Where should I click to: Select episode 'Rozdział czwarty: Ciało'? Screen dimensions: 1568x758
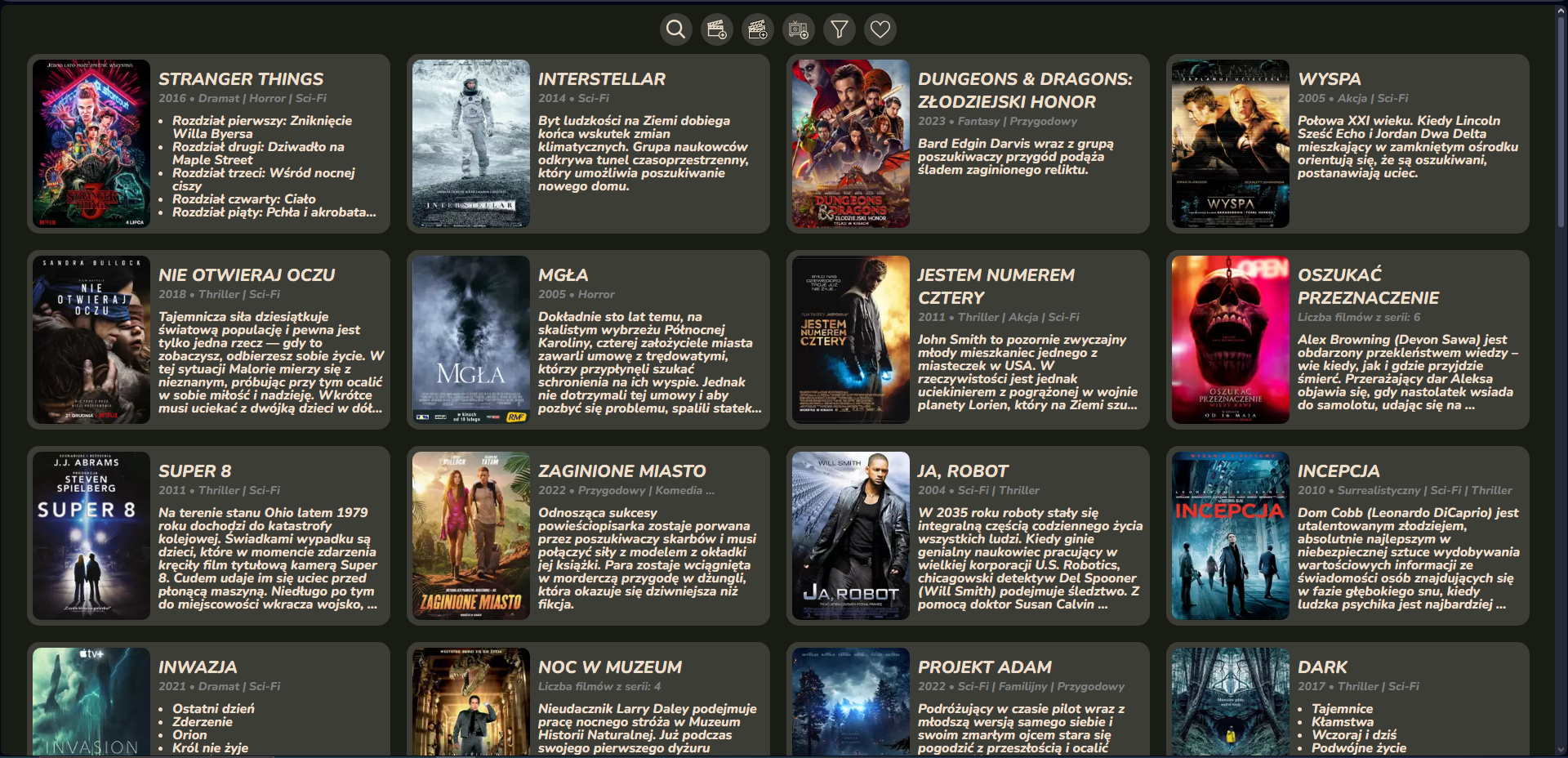[244, 199]
